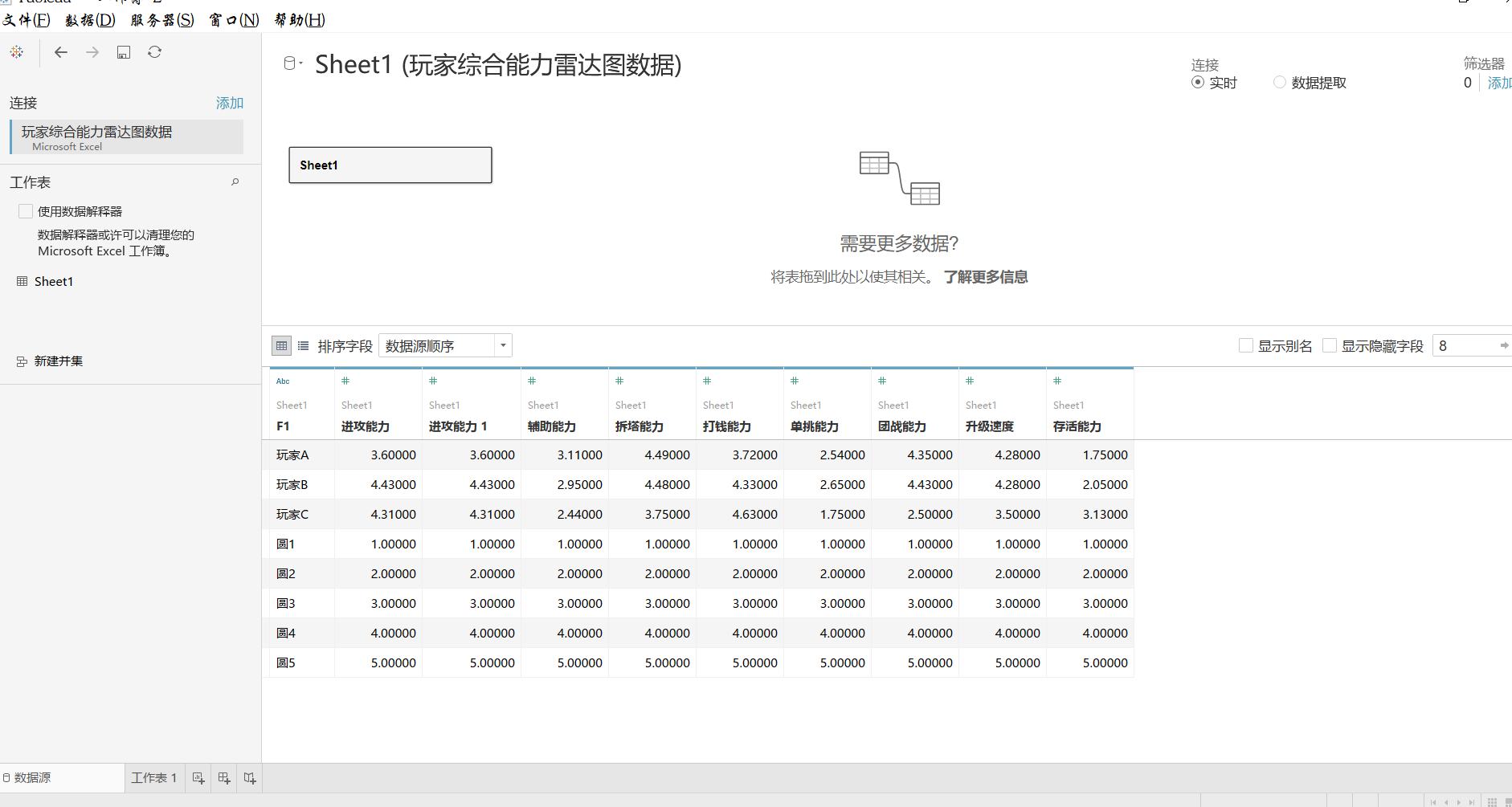Select the 实时 connection radio button

click(x=1198, y=83)
